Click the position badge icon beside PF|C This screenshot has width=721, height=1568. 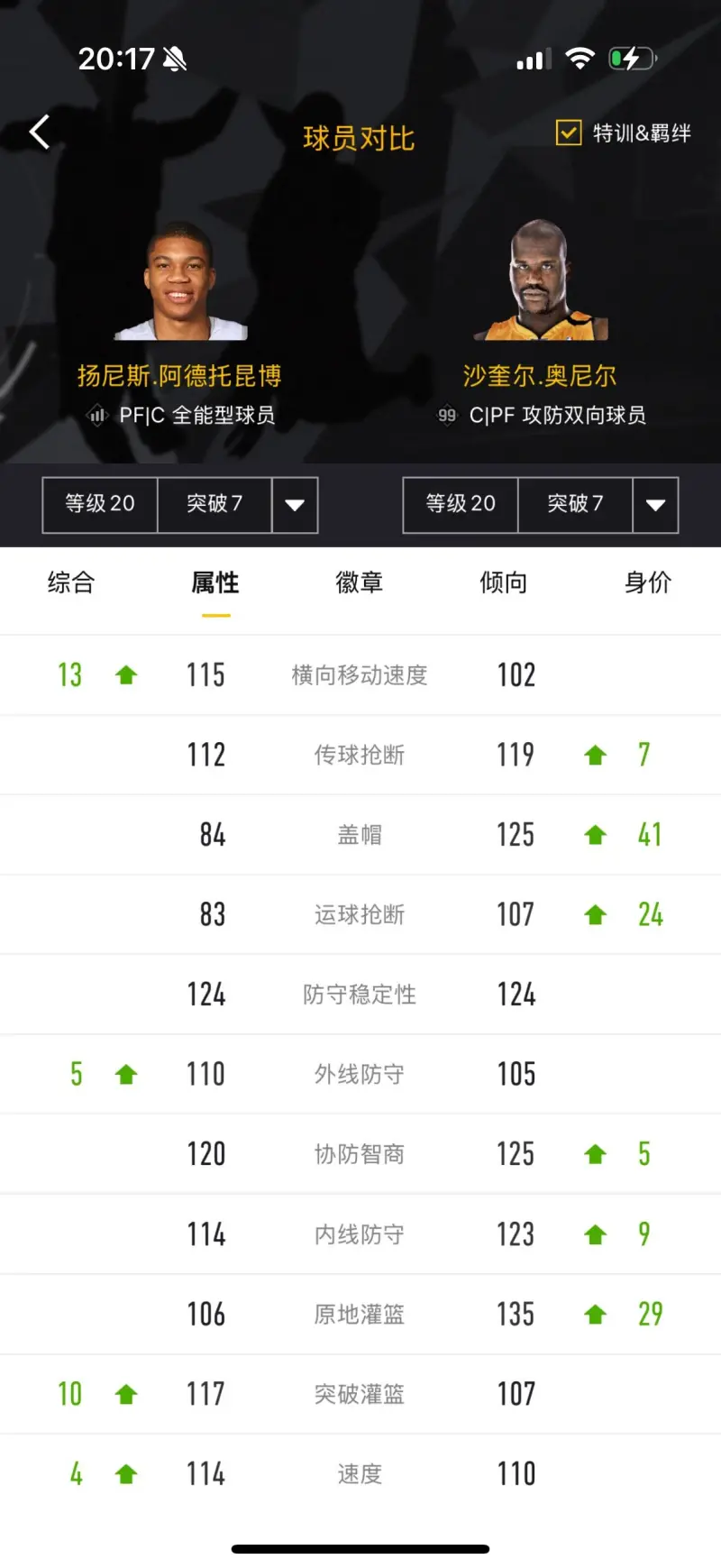pyautogui.click(x=97, y=416)
